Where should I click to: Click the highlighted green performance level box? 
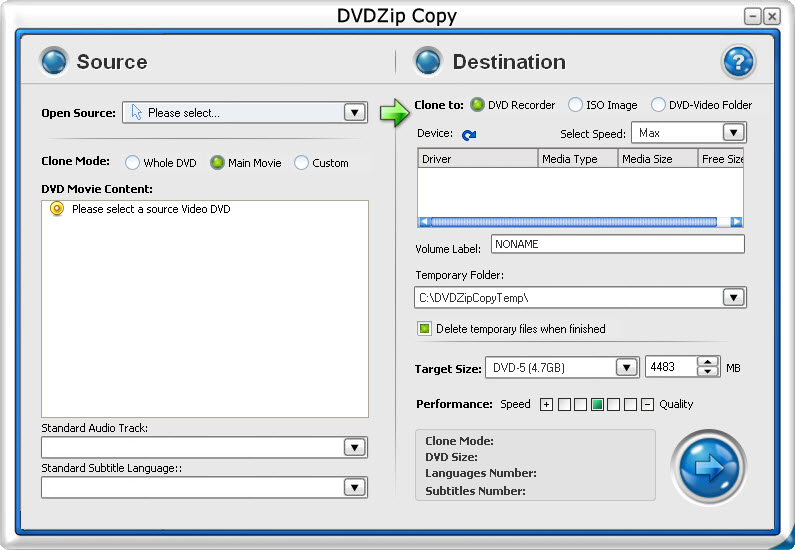597,404
